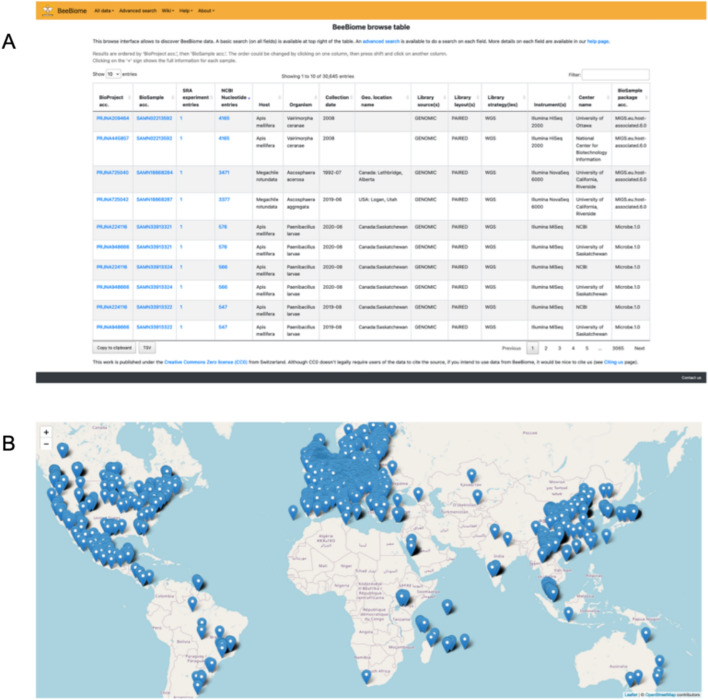Open Advanced search from the navbar

(138, 9)
